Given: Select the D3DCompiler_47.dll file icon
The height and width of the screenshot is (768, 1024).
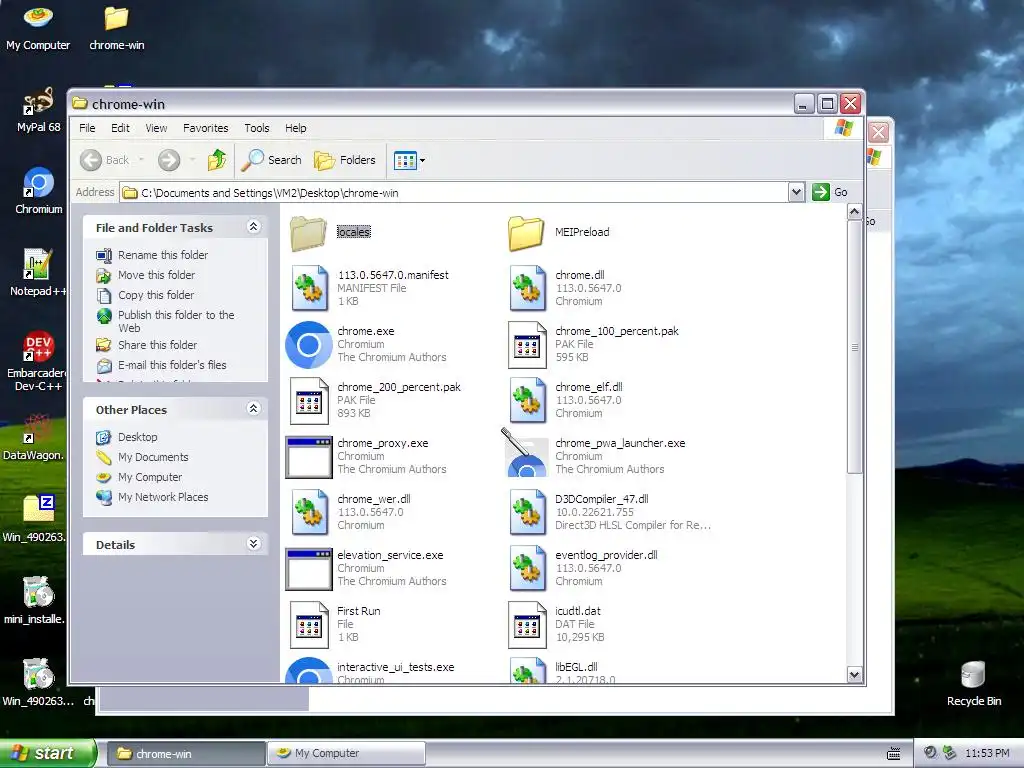Looking at the screenshot, I should click(x=528, y=512).
